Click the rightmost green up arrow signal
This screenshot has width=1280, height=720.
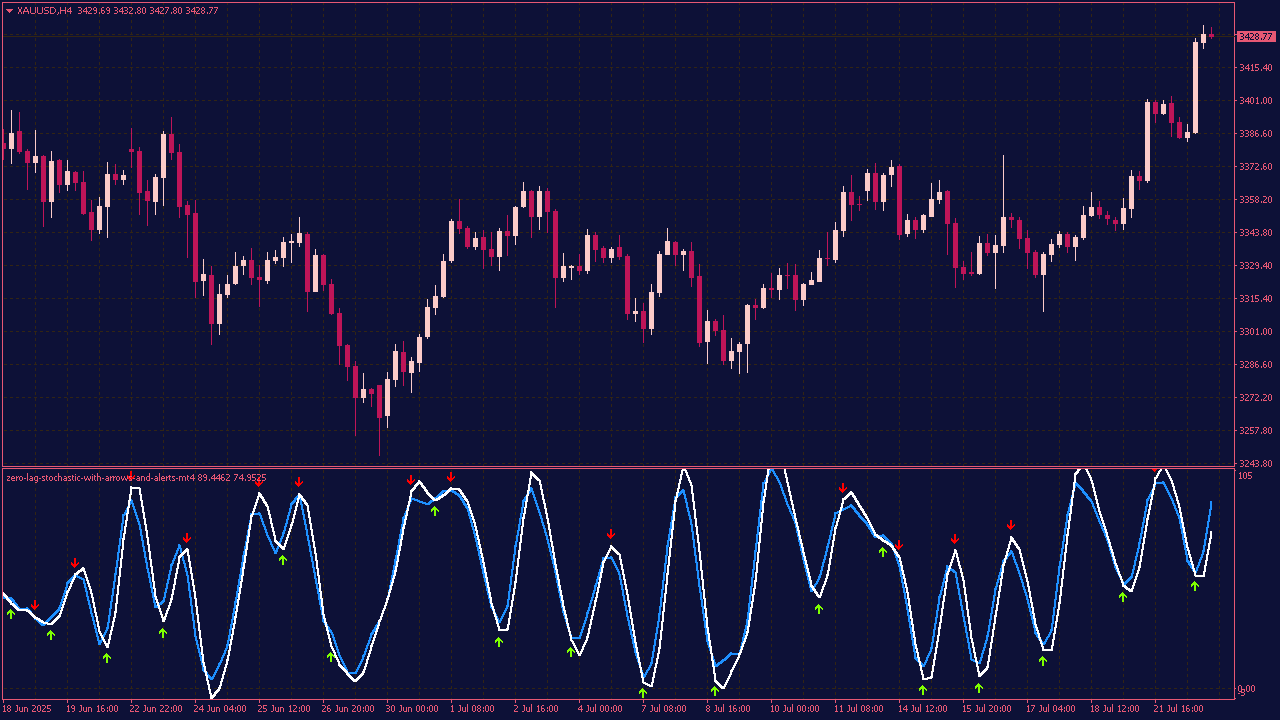coord(1194,586)
